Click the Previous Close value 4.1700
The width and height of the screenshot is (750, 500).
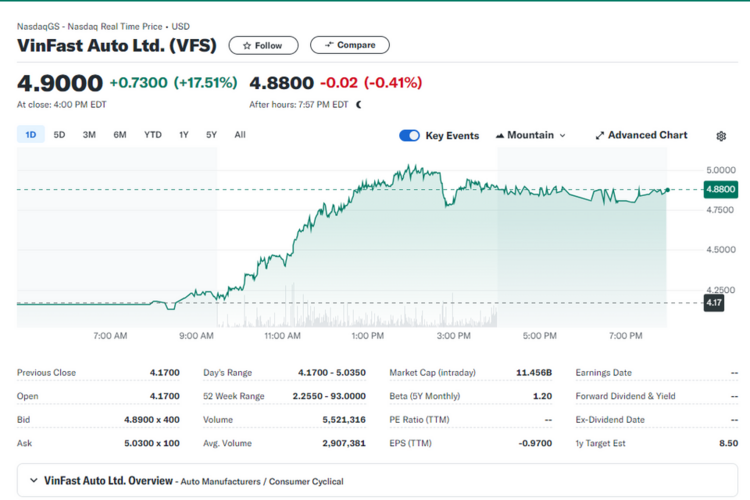point(164,372)
